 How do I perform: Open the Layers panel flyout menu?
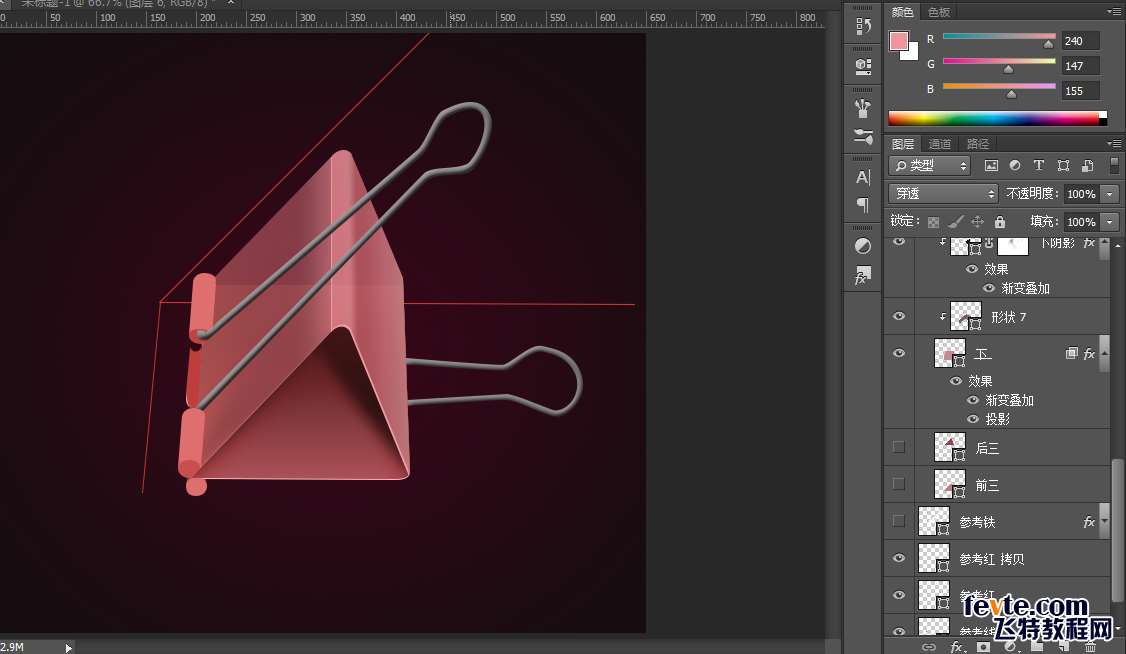click(x=1113, y=144)
